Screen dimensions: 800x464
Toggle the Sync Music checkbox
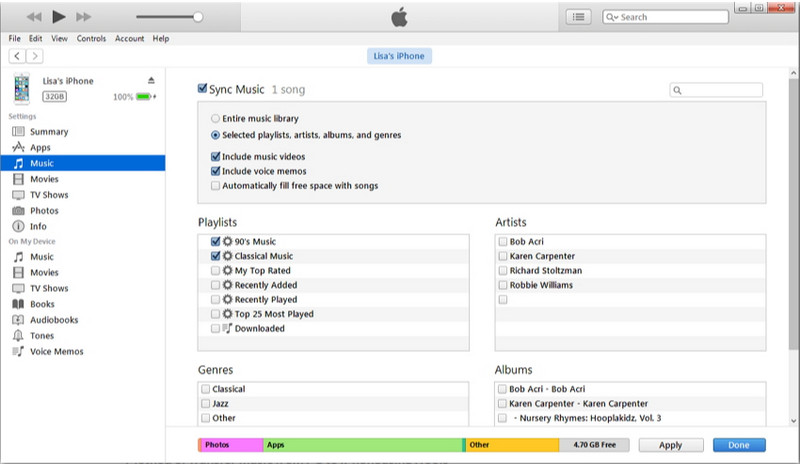[x=203, y=89]
